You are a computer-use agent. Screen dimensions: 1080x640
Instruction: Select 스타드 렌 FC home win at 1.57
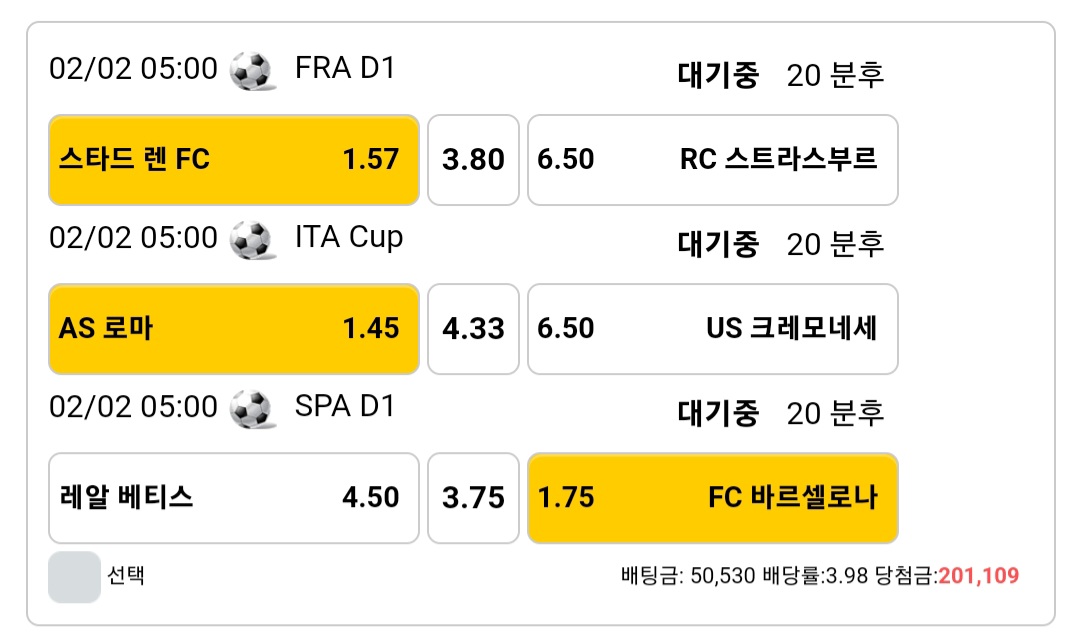pos(233,160)
